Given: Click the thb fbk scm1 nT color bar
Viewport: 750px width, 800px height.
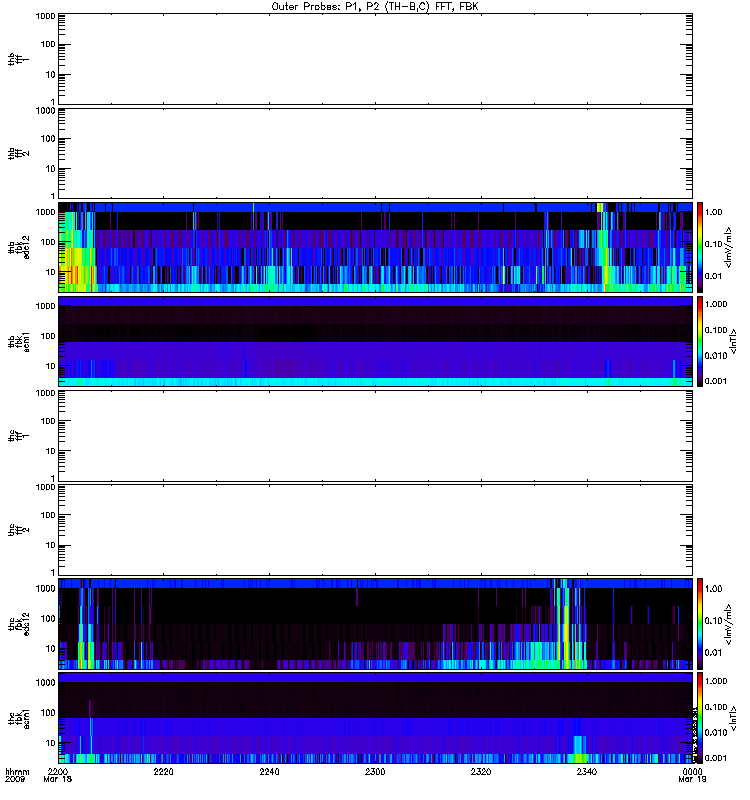Looking at the screenshot, I should (700, 341).
